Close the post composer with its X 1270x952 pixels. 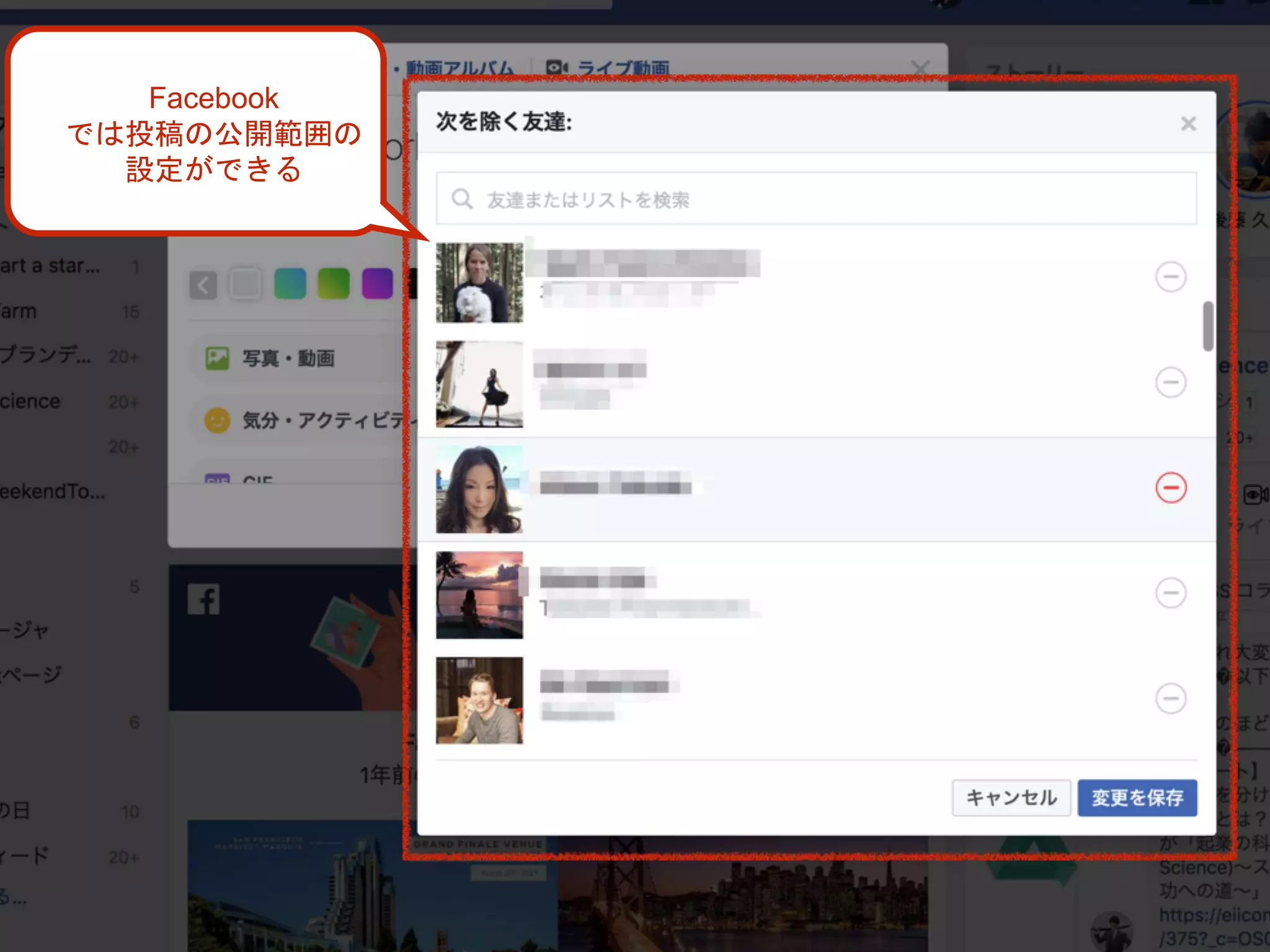921,68
